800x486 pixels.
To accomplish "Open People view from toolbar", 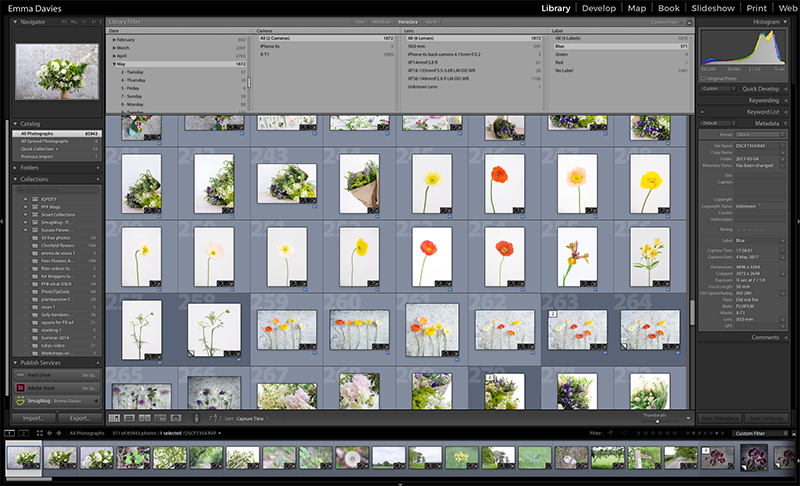I will point(176,418).
